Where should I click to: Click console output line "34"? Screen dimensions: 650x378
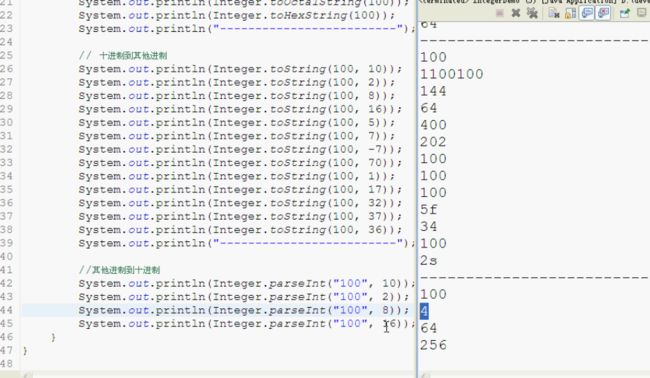tap(429, 227)
